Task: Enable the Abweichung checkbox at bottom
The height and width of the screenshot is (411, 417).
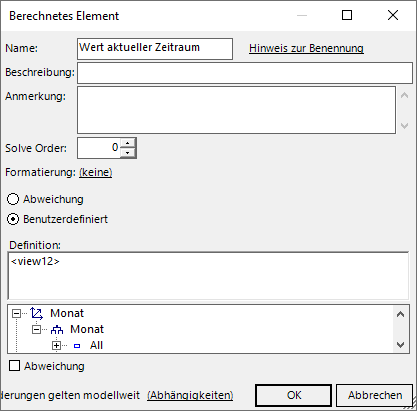Action: [x=15, y=366]
